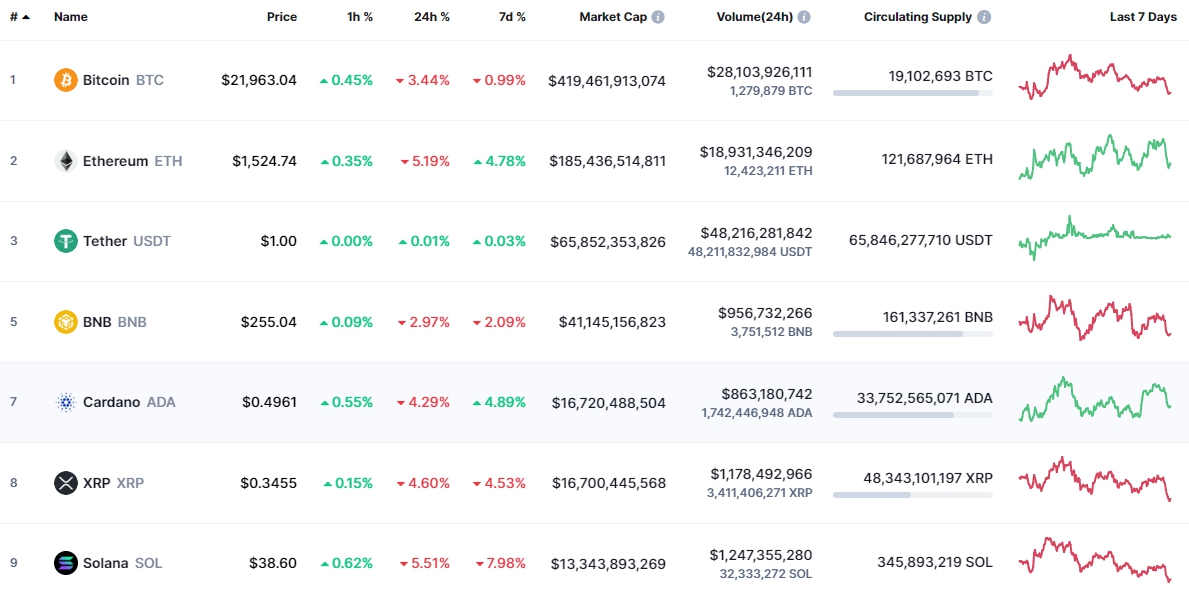This screenshot has height=598, width=1189.
Task: Click XRP's 24h volume $1,178,492,966
Action: point(761,474)
